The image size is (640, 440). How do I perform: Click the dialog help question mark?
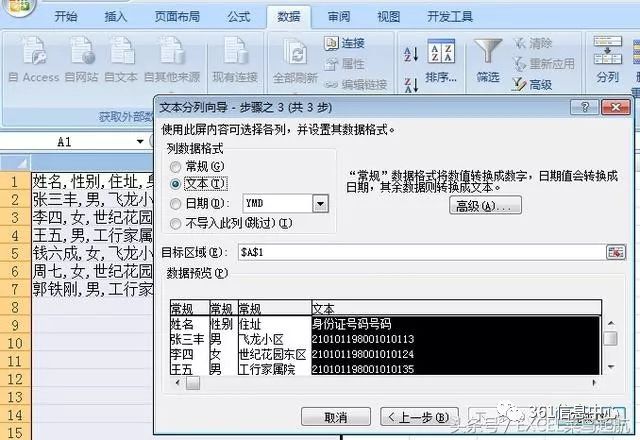(584, 107)
